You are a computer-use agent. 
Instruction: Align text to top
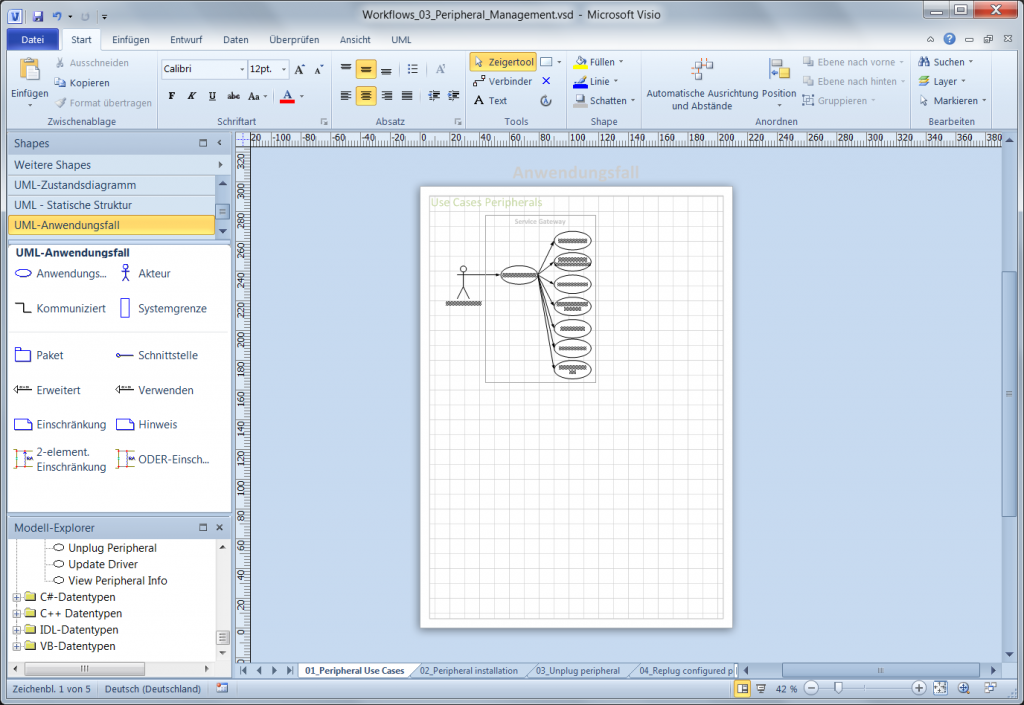[x=346, y=69]
